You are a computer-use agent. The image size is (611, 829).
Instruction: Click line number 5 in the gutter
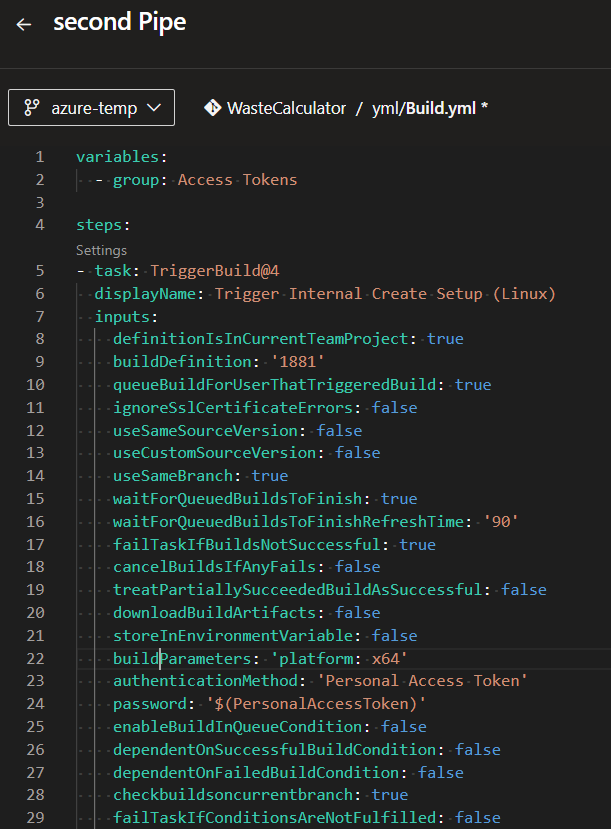39,270
